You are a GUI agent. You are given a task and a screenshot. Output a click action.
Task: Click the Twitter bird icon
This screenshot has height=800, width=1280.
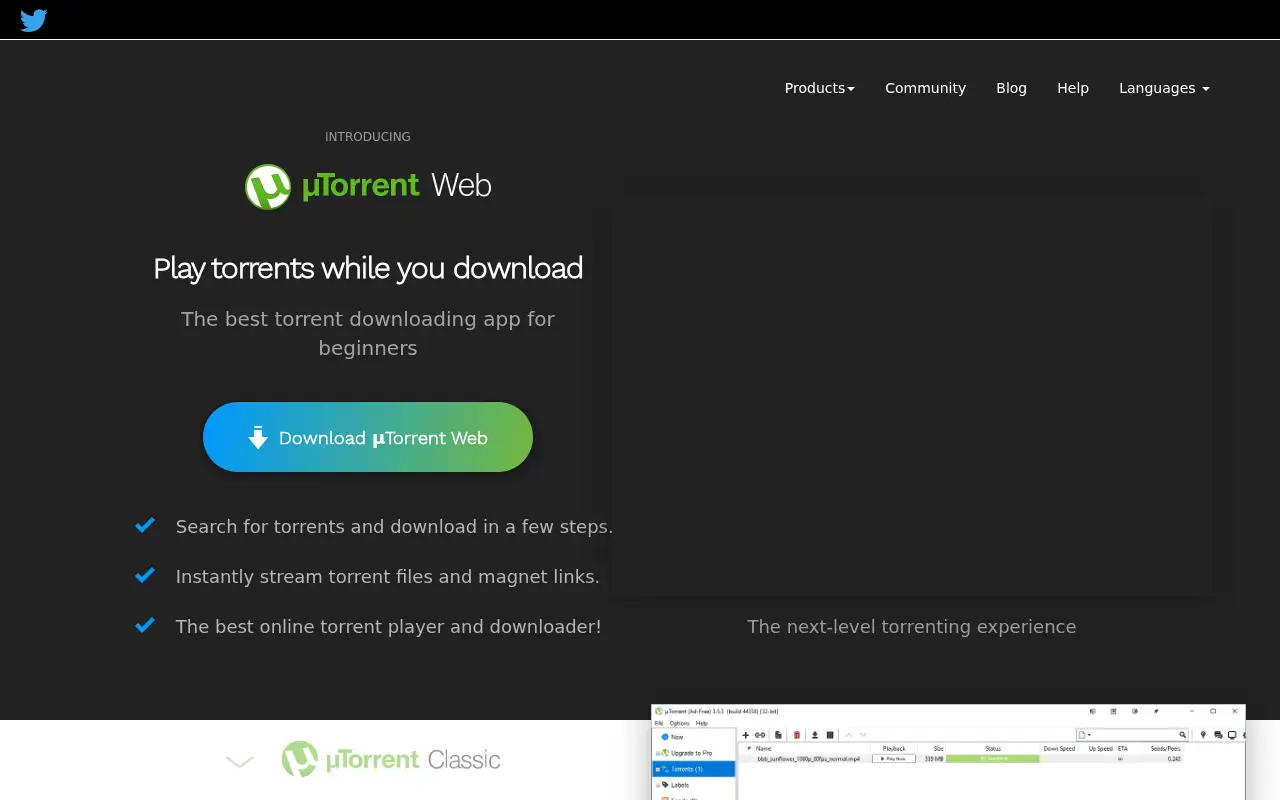34,20
